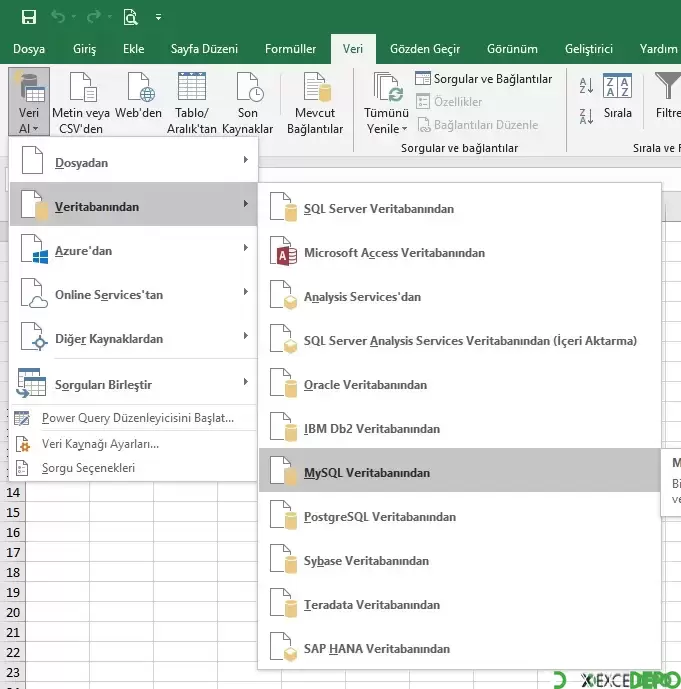This screenshot has height=689, width=681.
Task: Choose SQL Server Veritabanından
Action: tap(460, 207)
